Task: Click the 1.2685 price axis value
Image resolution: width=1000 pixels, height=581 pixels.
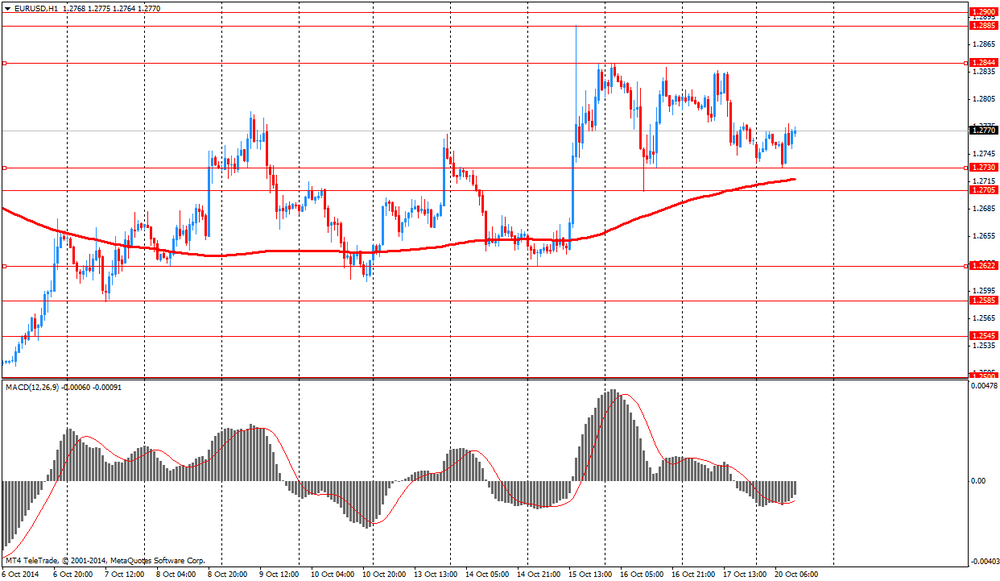Action: [985, 209]
